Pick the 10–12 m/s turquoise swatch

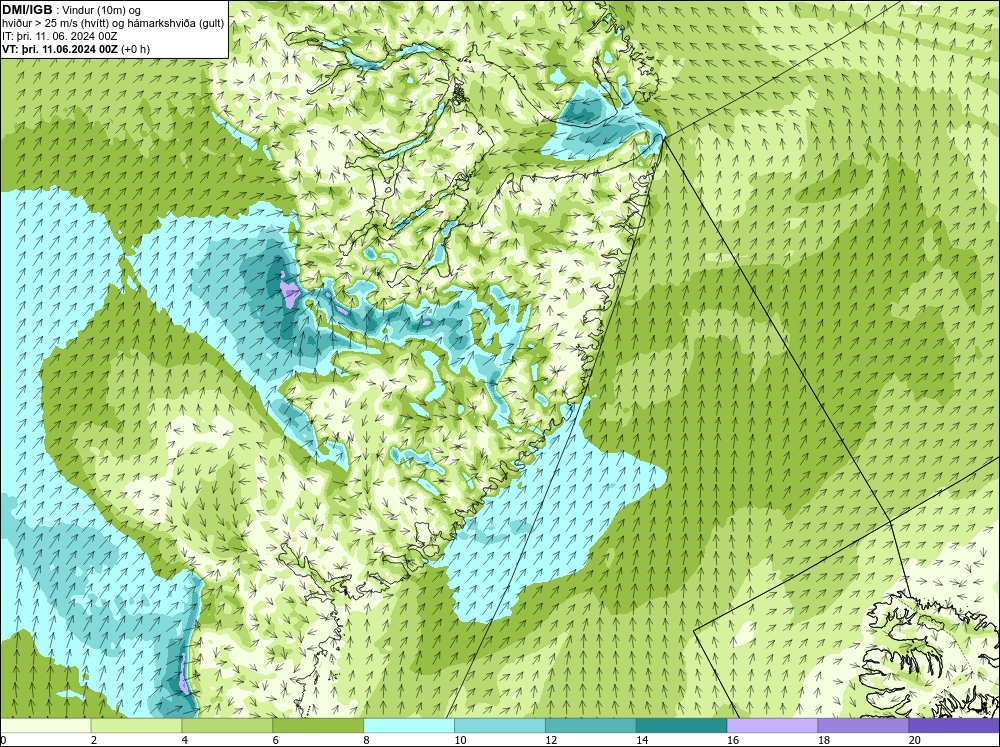coord(499,725)
